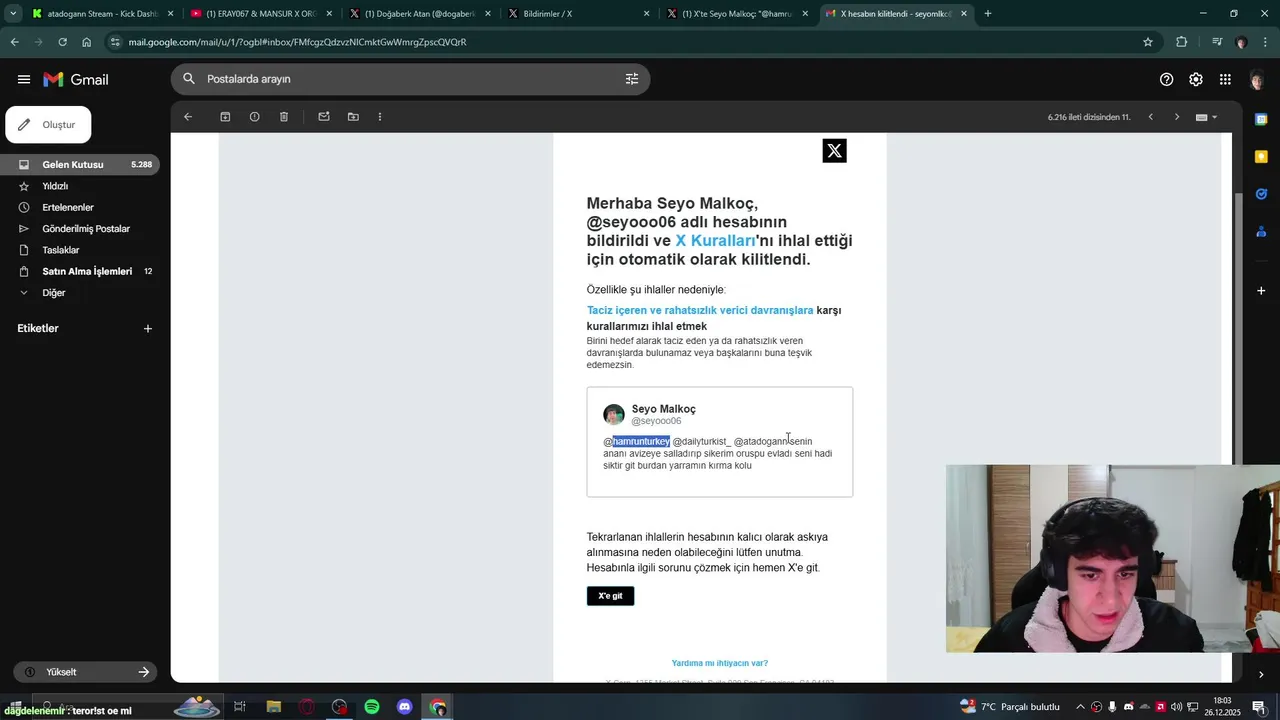
Task: Switch to ERAY067 & MANSUR YouTube tab
Action: point(260,14)
